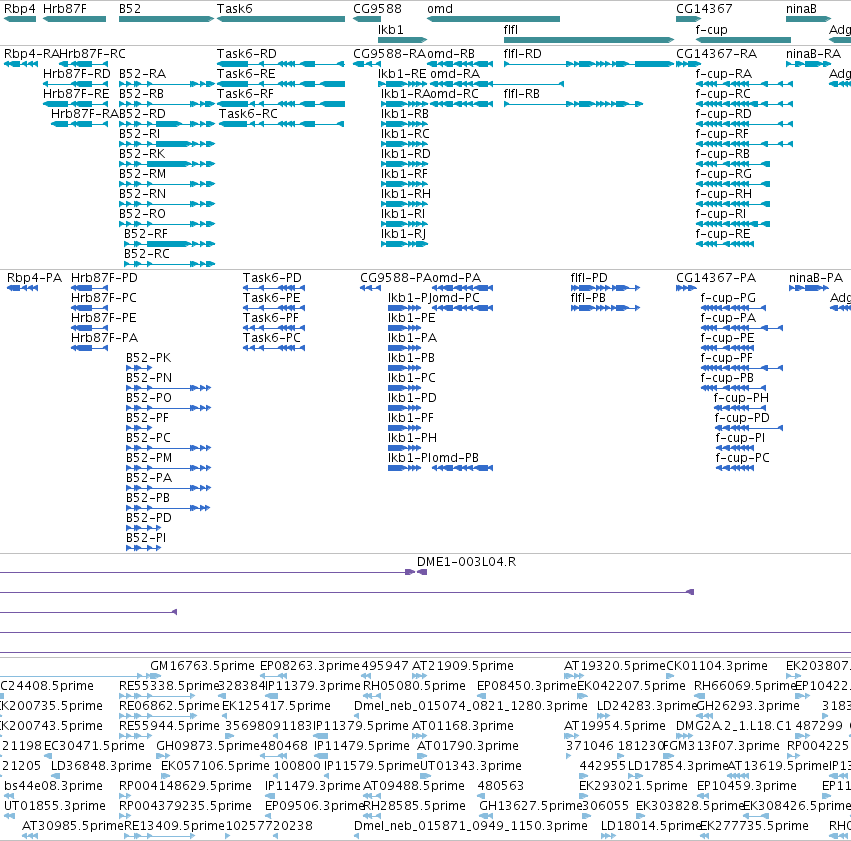Click protein f-cup-PC
The image size is (851, 841).
pyautogui.click(x=735, y=468)
